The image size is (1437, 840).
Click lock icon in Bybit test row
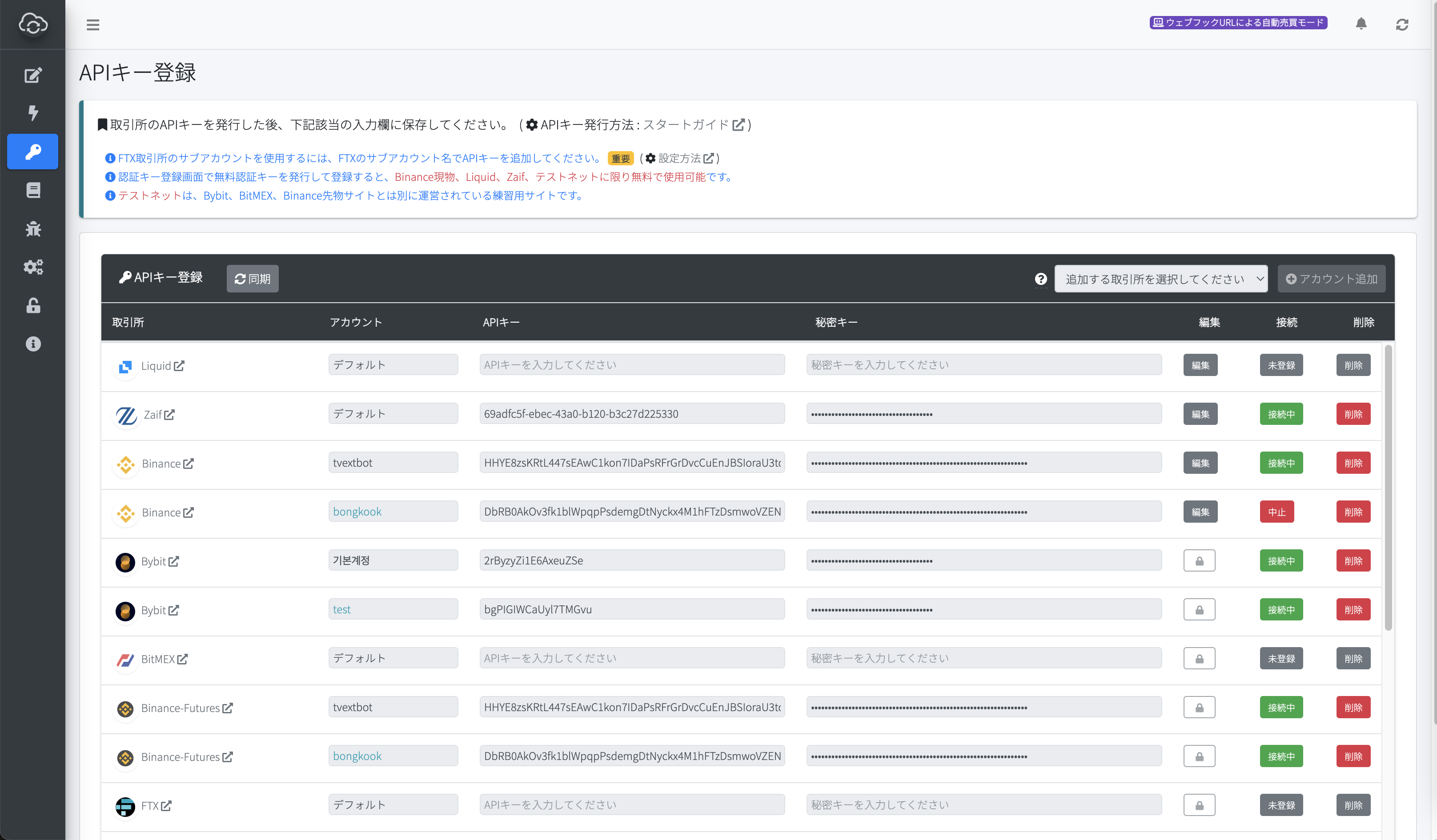point(1199,610)
